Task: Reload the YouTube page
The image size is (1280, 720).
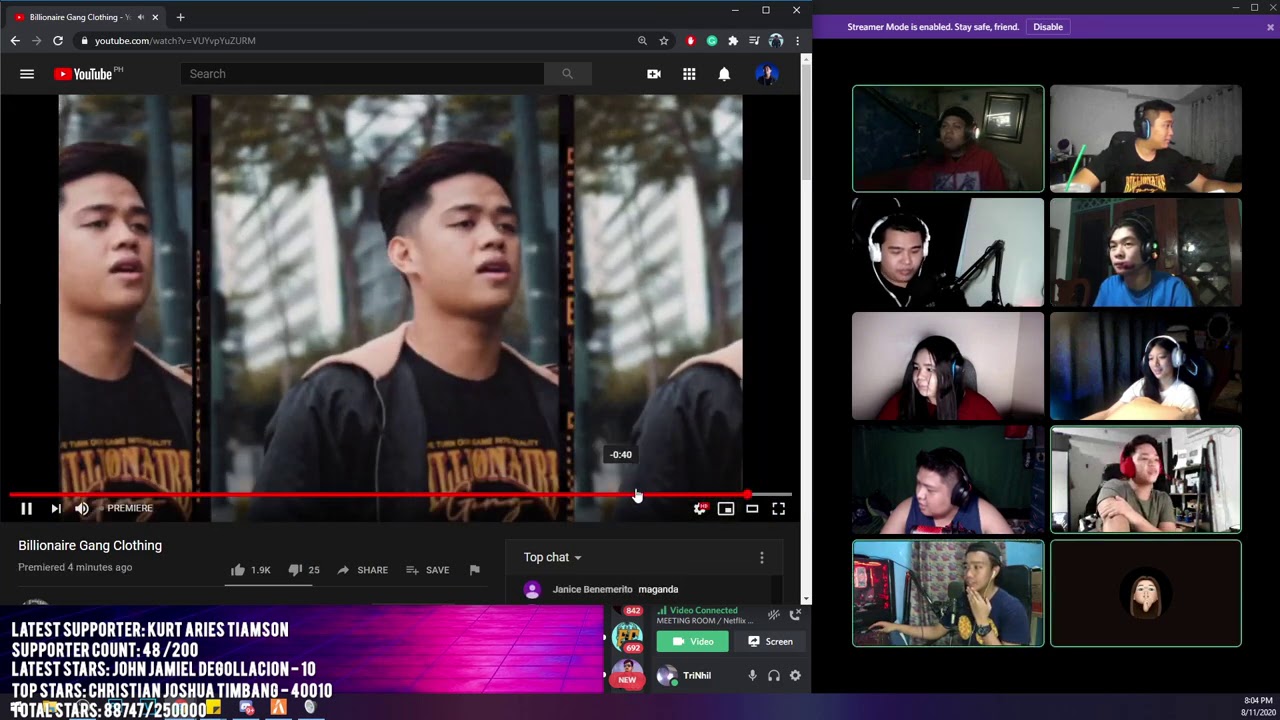Action: (x=58, y=41)
